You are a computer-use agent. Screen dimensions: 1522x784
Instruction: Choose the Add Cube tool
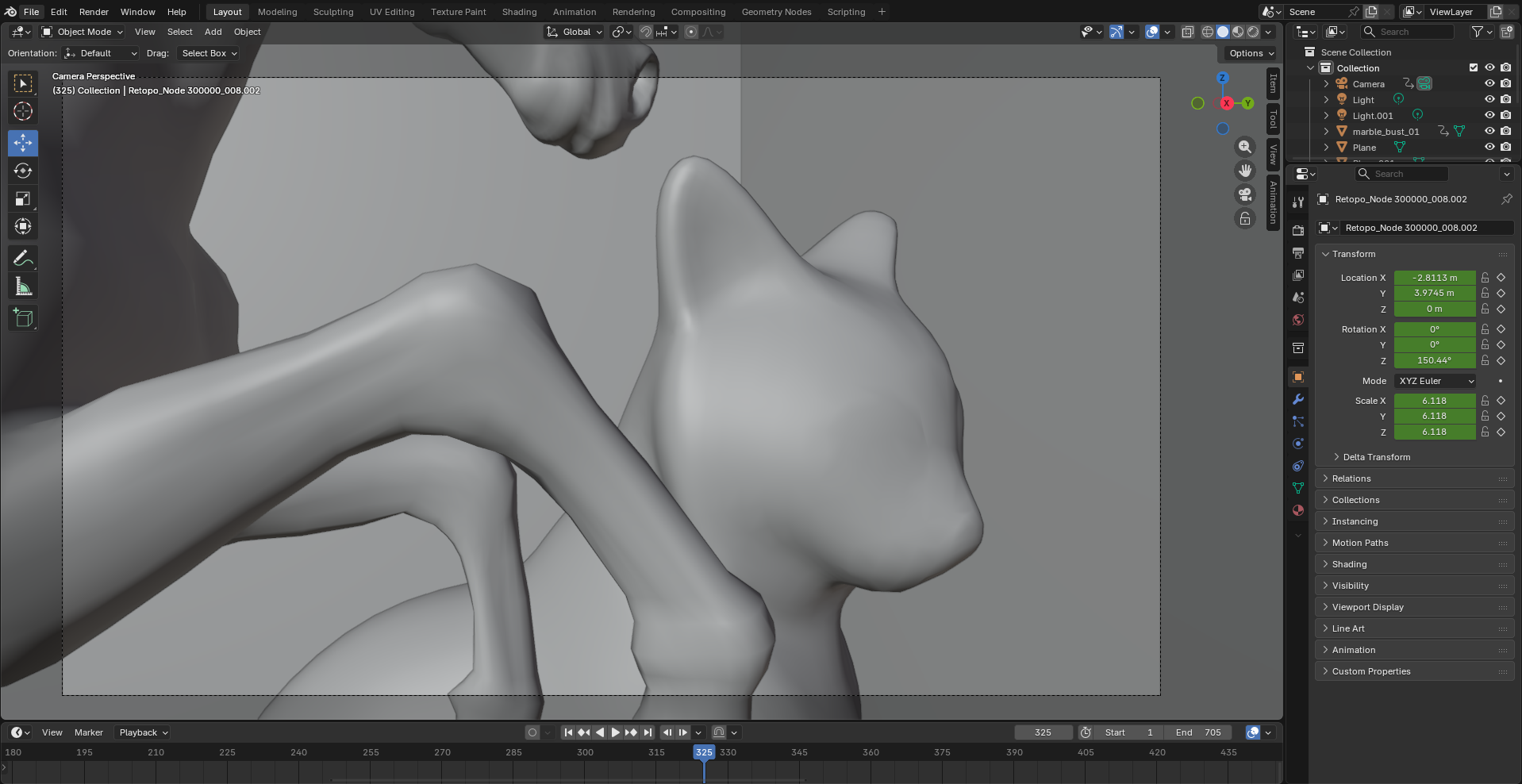coord(23,318)
